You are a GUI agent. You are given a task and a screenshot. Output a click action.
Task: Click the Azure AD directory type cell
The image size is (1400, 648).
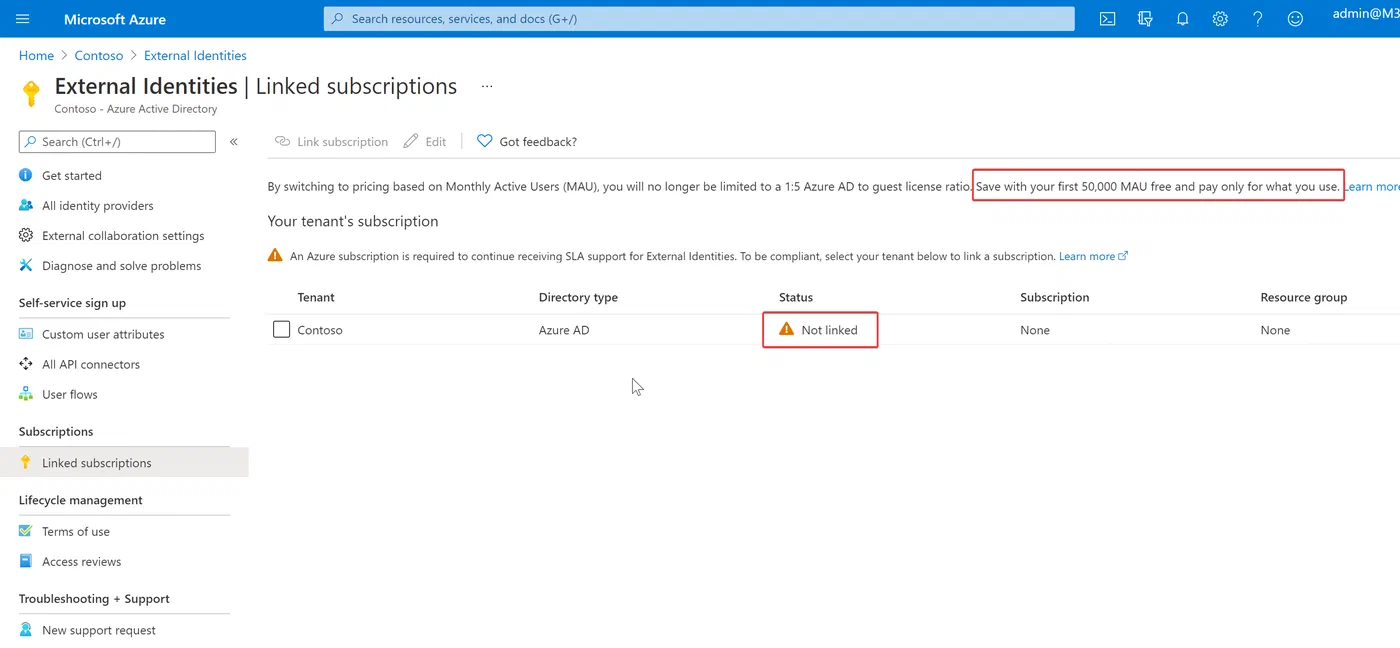[564, 330]
